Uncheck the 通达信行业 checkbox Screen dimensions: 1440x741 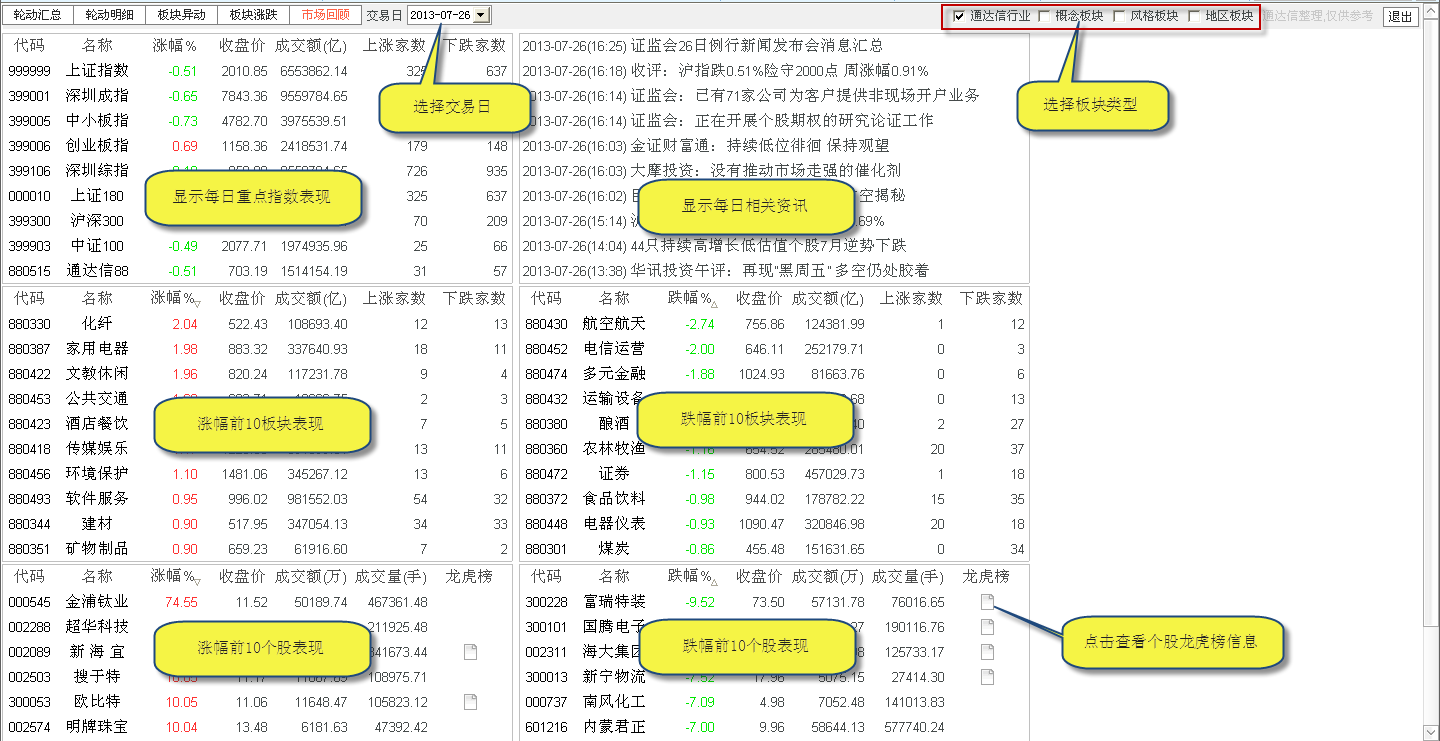click(959, 16)
